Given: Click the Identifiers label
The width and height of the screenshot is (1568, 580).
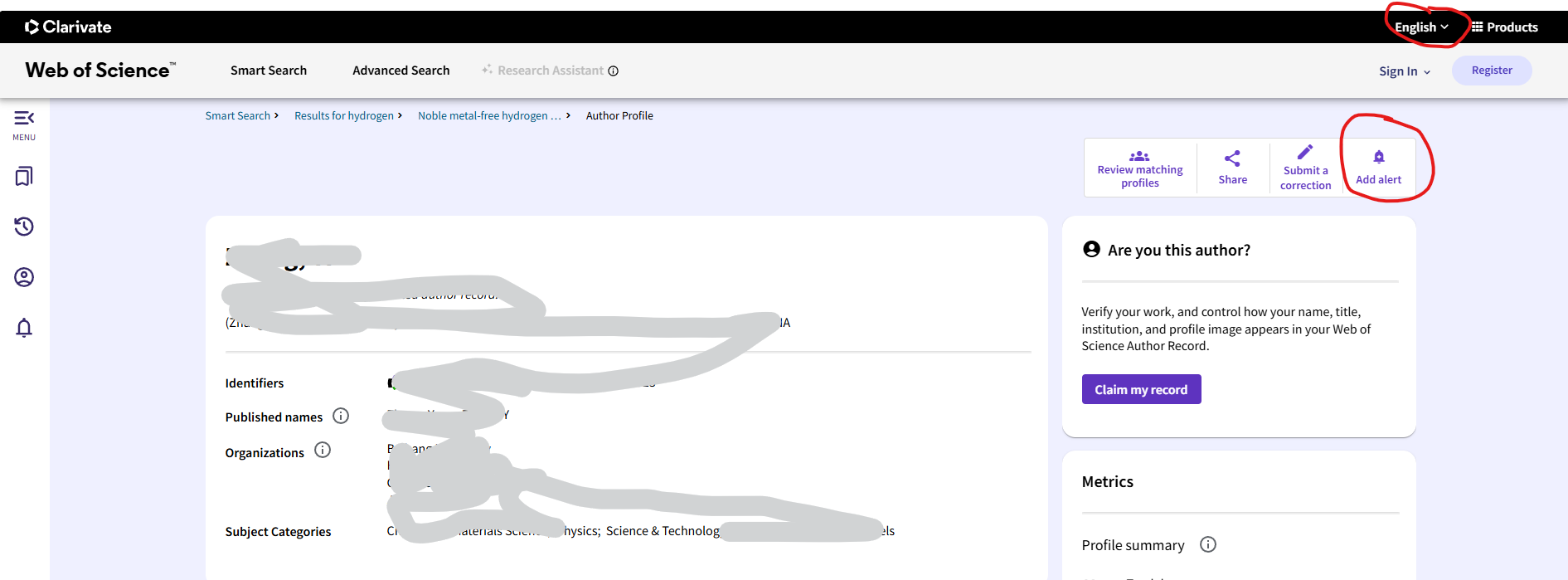Looking at the screenshot, I should click(x=255, y=383).
